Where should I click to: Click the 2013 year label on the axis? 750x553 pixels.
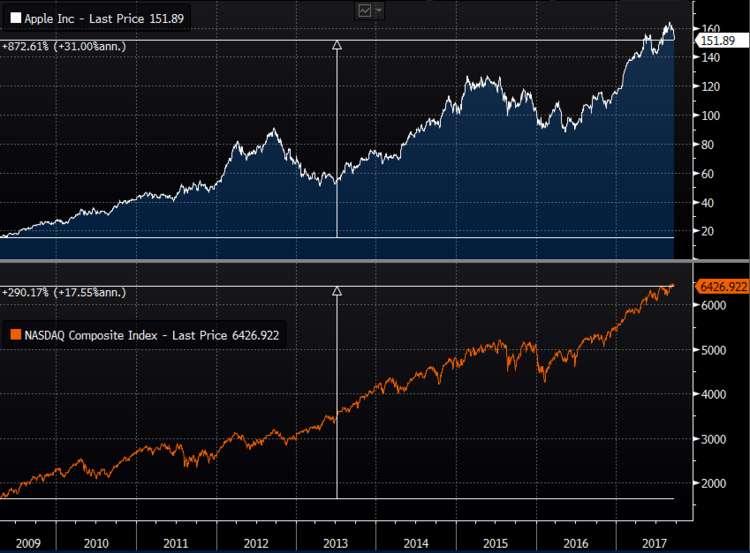[335, 543]
